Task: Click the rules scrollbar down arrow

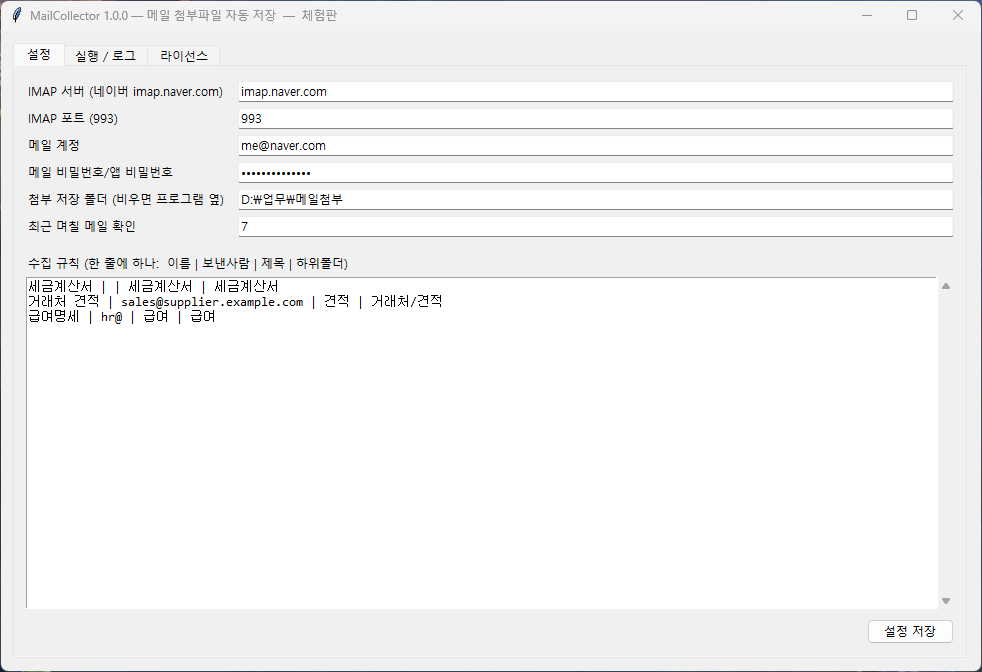Action: tap(946, 601)
